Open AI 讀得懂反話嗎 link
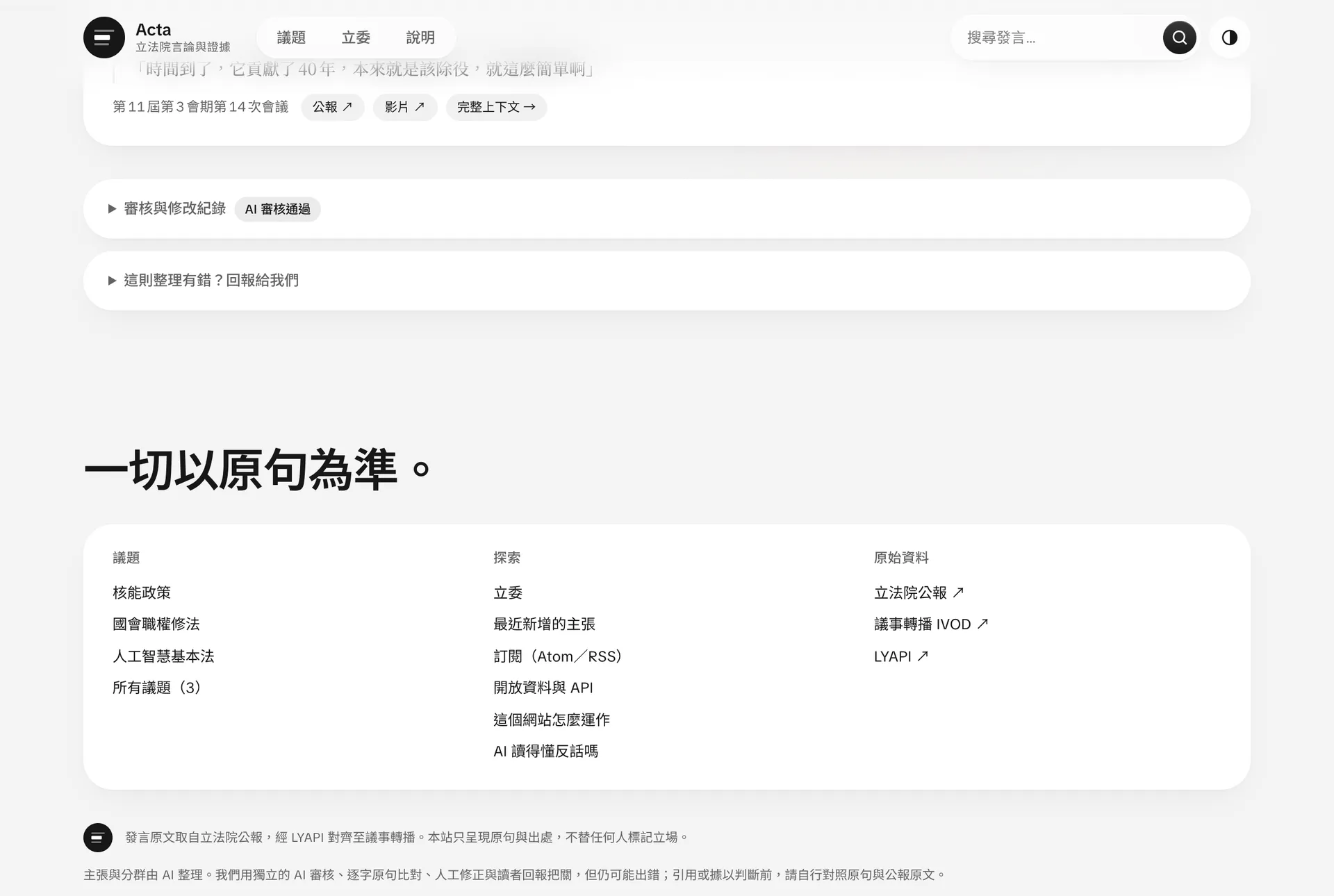This screenshot has height=896, width=1334. point(545,751)
